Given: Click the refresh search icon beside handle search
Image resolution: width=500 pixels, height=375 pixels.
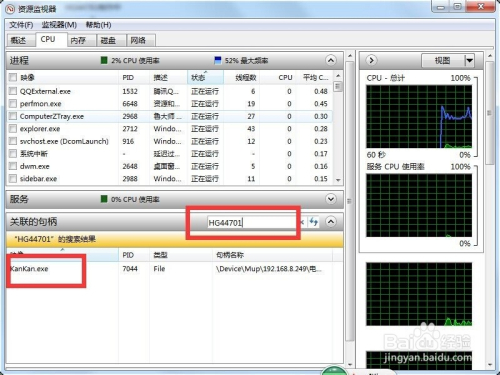Looking at the screenshot, I should click(x=314, y=222).
